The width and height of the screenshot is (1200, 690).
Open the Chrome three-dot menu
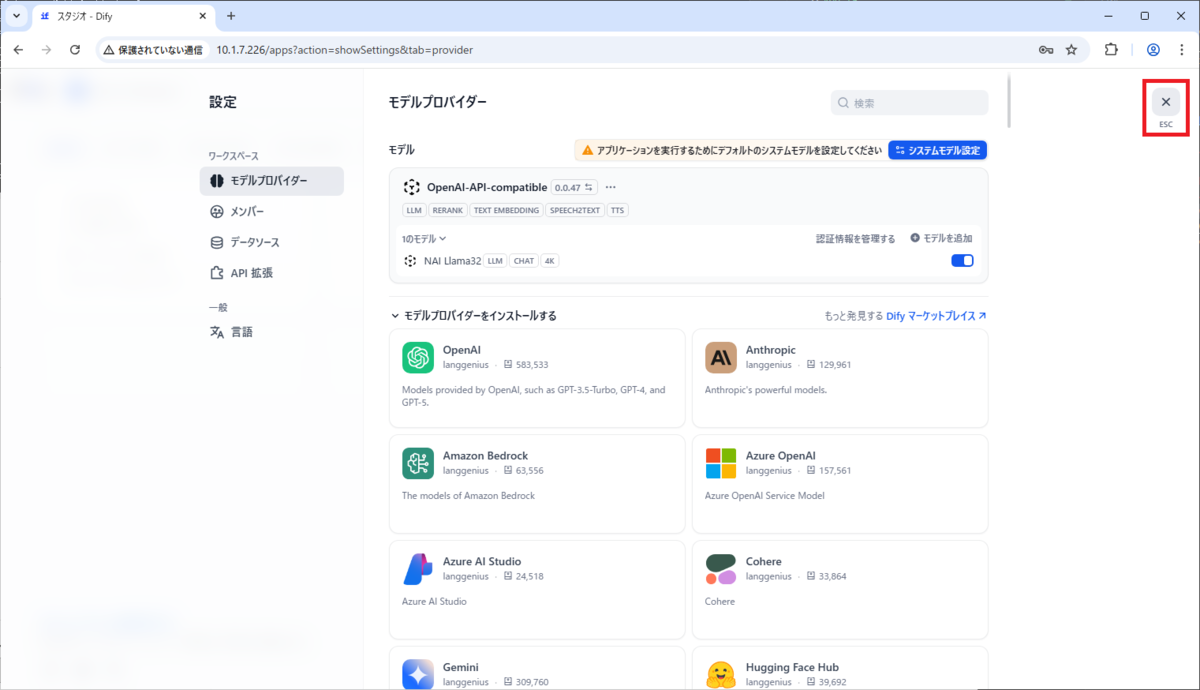pyautogui.click(x=1182, y=49)
